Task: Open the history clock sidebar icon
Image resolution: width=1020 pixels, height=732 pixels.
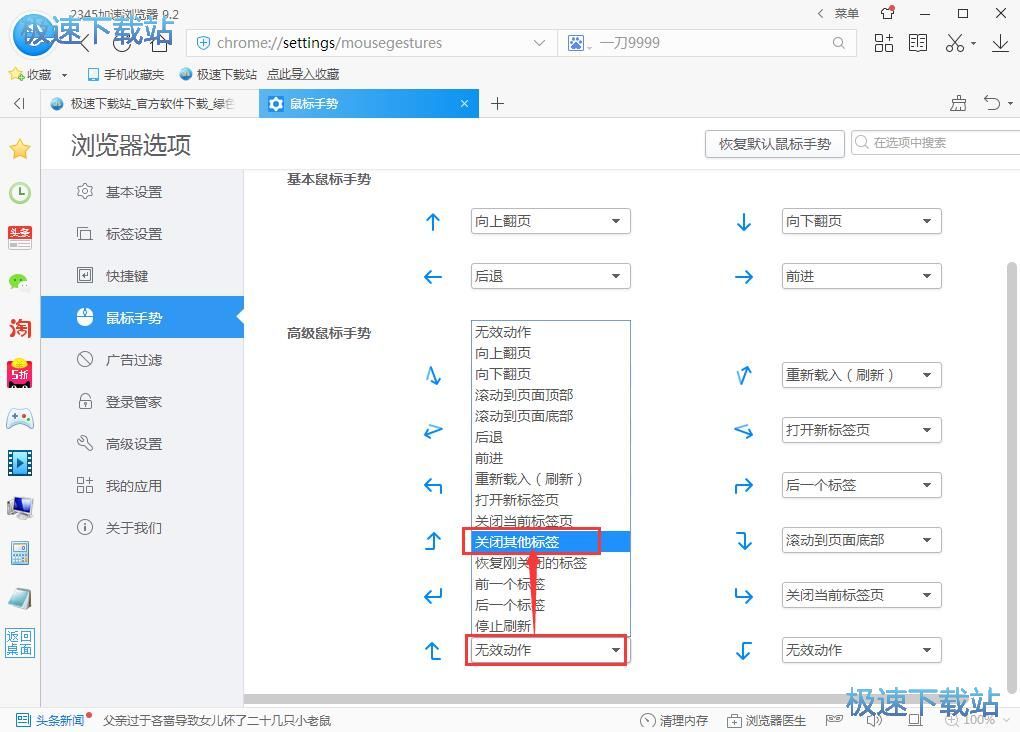Action: [x=20, y=193]
